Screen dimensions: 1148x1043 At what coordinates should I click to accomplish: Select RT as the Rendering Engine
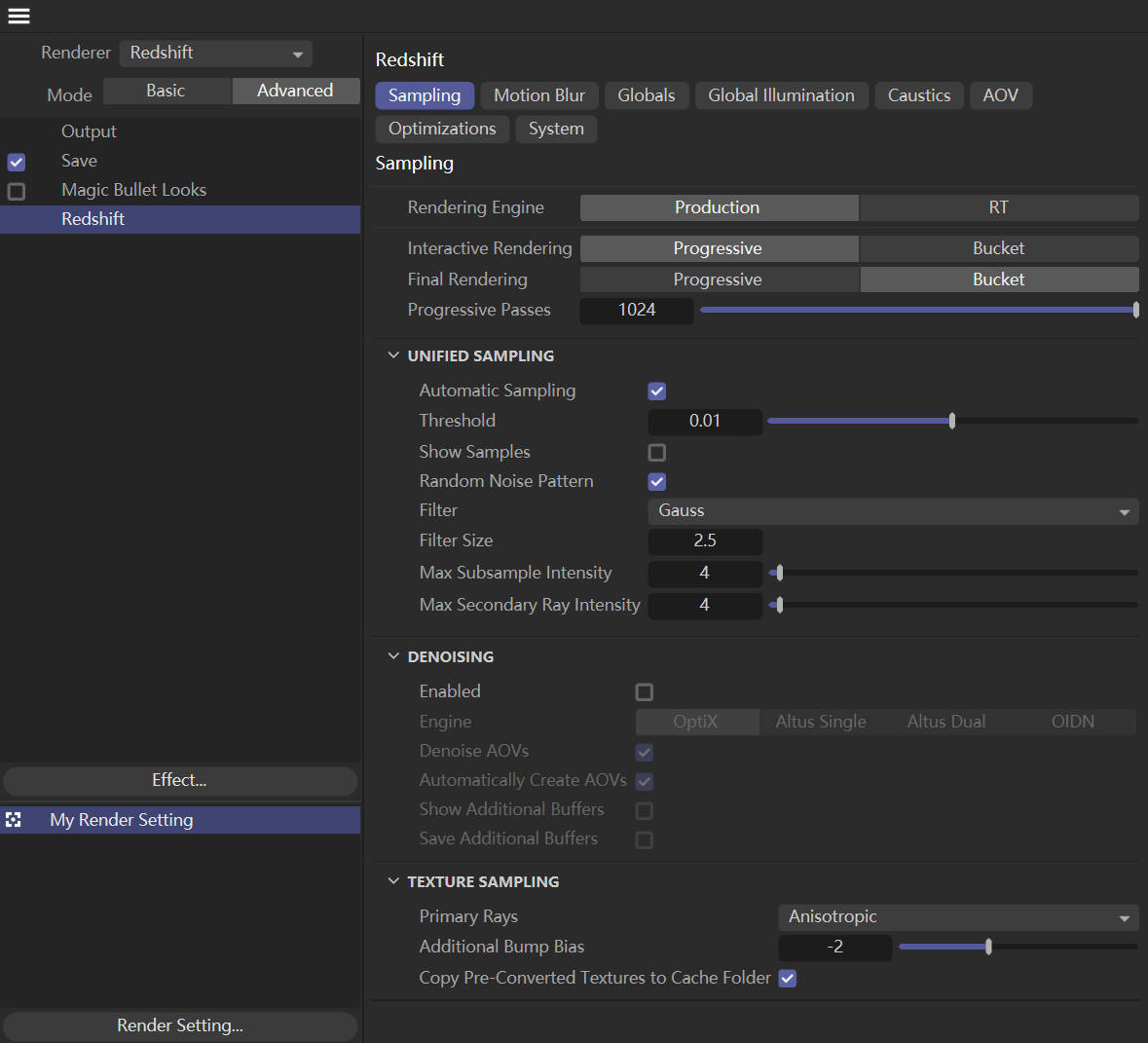tap(999, 206)
